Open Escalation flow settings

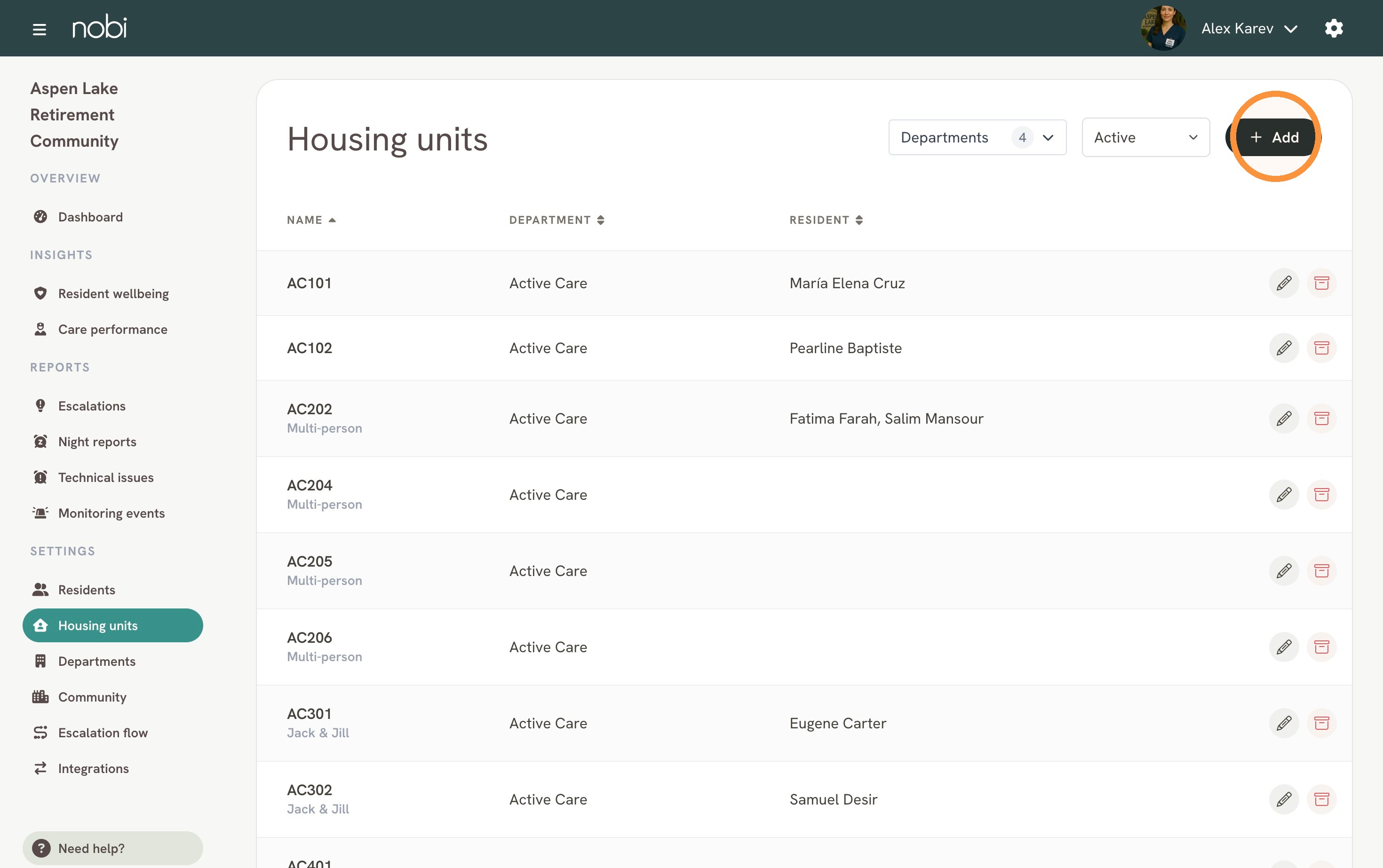pyautogui.click(x=112, y=733)
